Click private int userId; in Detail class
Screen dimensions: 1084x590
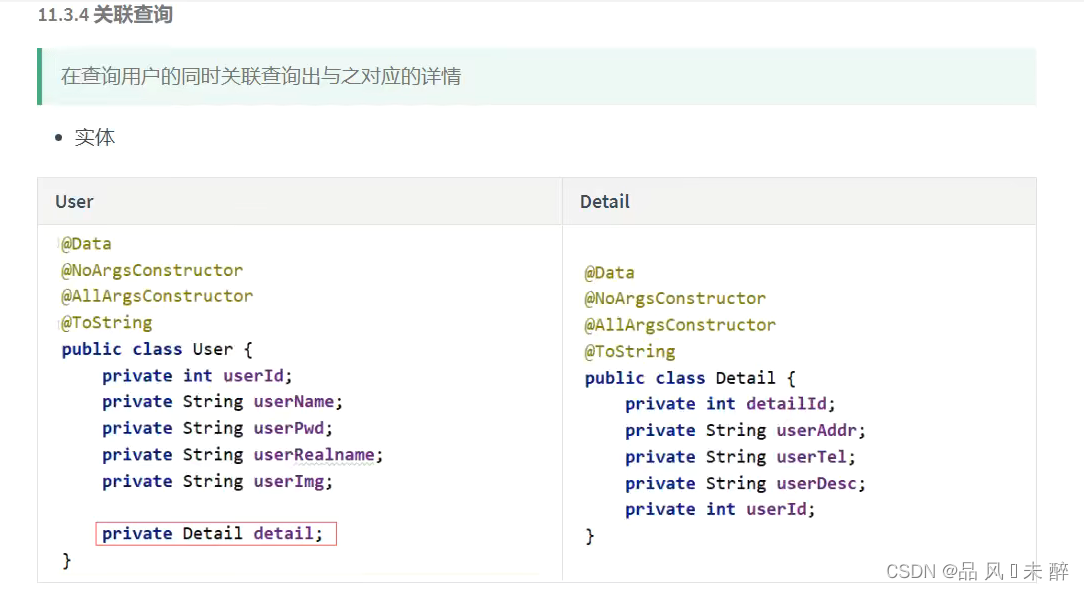click(720, 509)
